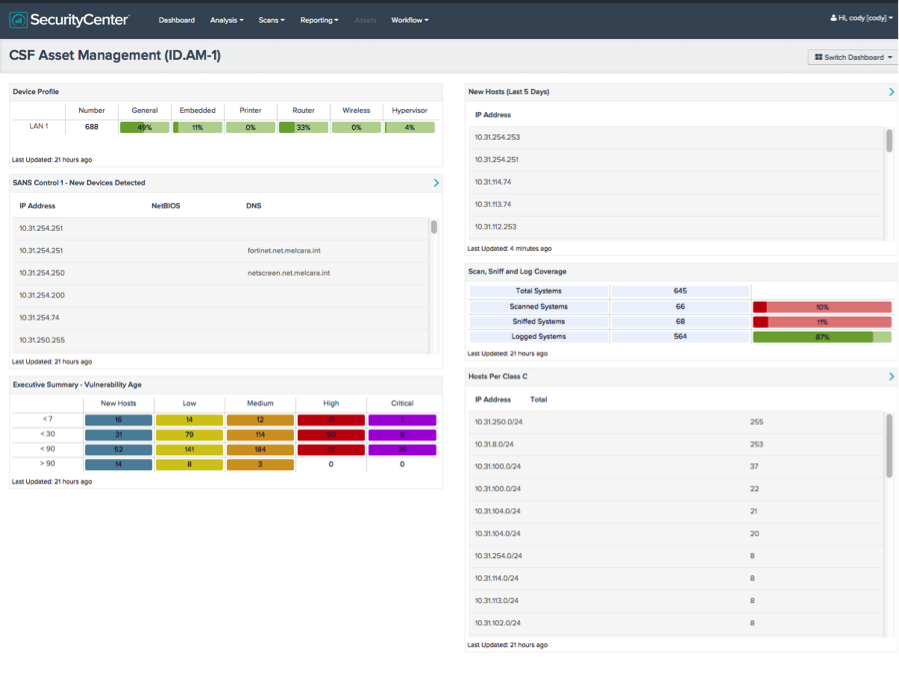
Task: Click Medium cell showing 114
Action: [x=260, y=435]
